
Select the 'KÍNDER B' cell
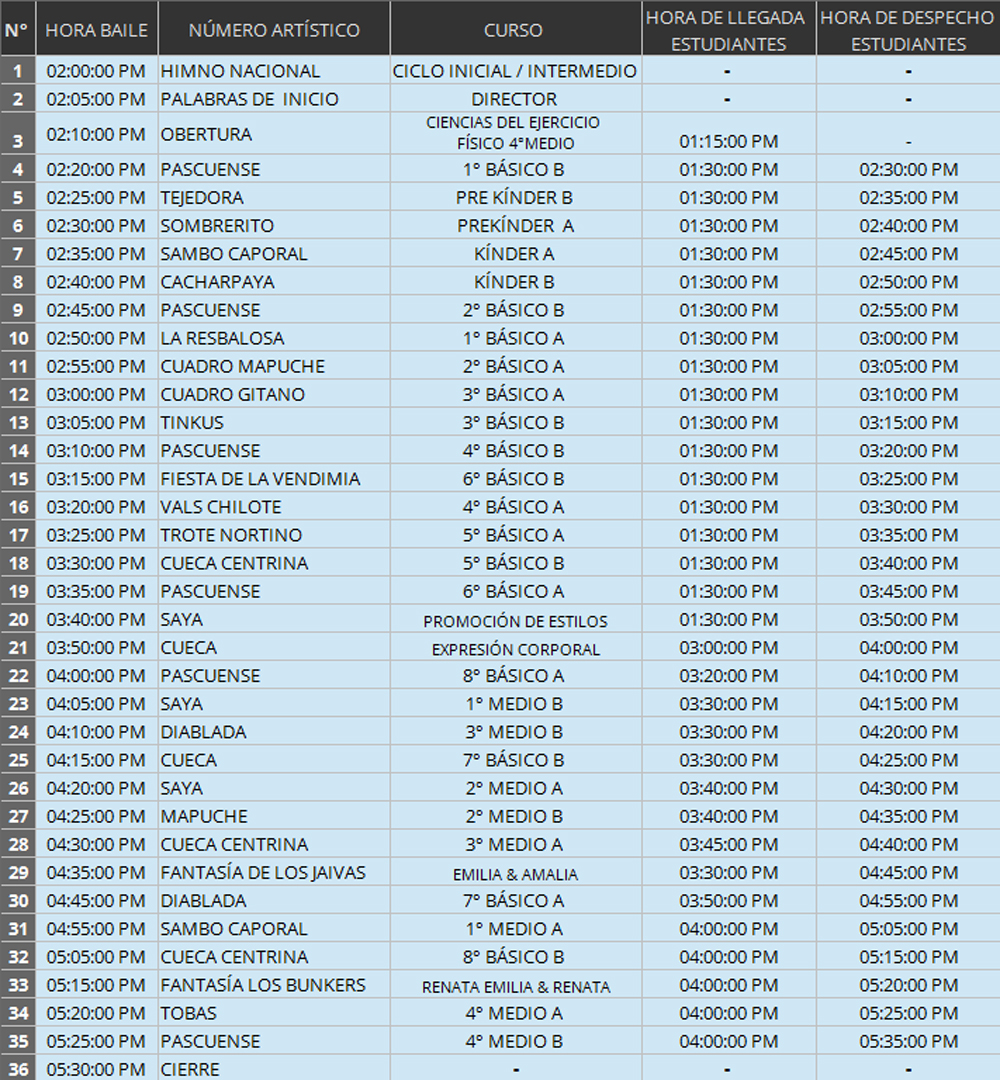(516, 282)
